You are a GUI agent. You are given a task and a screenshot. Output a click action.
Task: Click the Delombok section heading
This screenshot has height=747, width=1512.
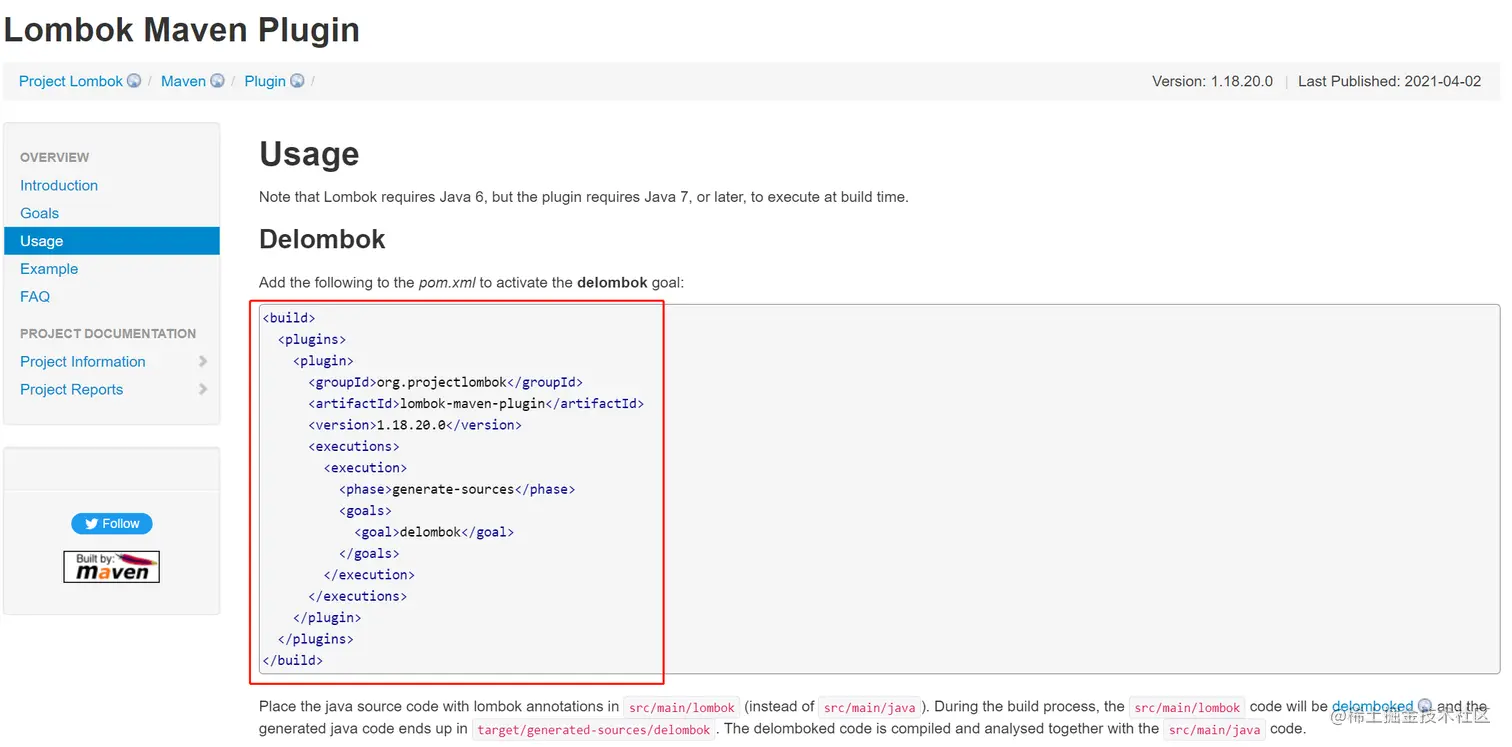322,239
